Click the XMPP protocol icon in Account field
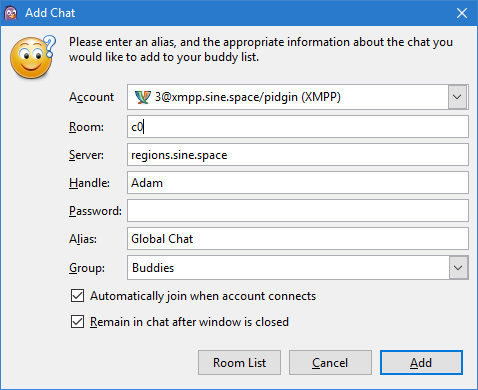The image size is (478, 390). [143, 97]
